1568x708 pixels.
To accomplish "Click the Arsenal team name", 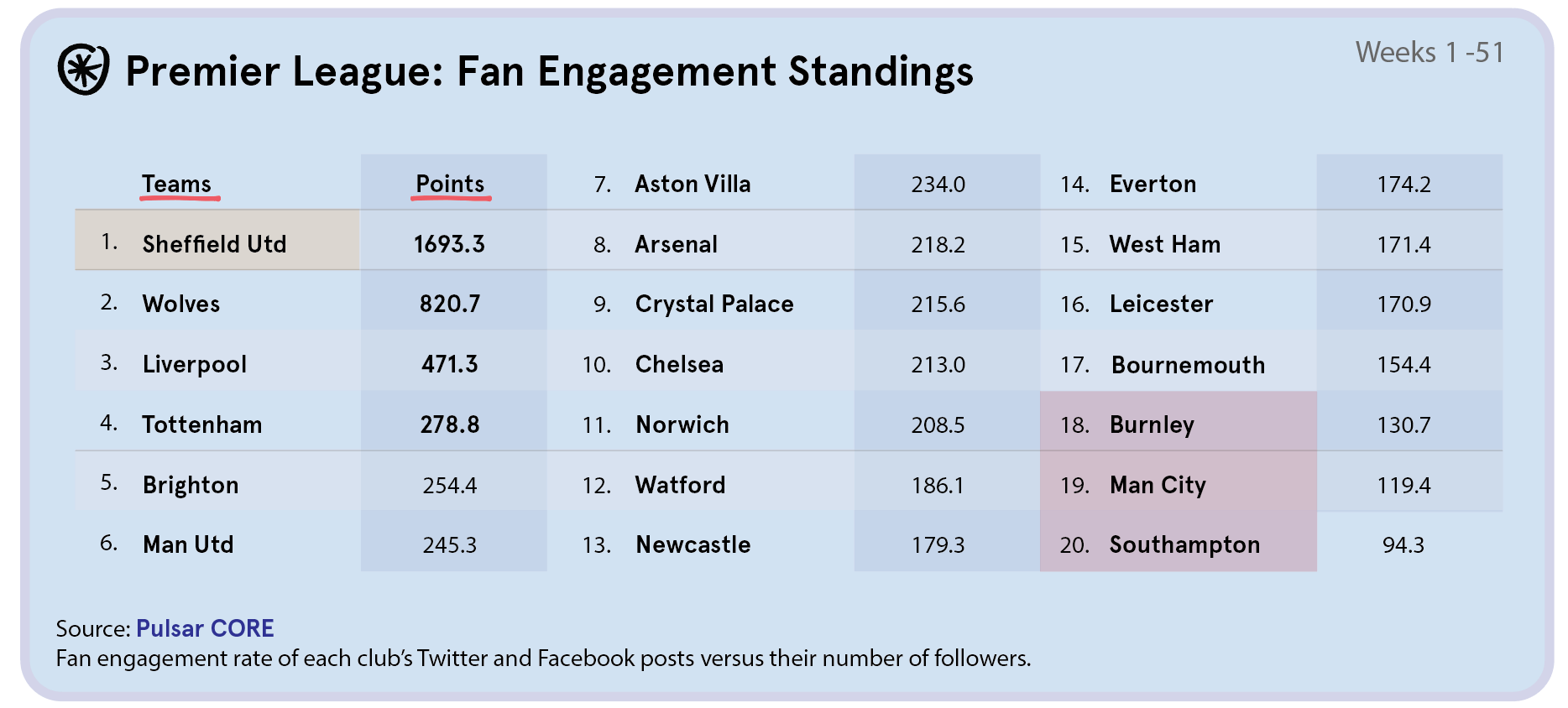I will click(x=676, y=244).
